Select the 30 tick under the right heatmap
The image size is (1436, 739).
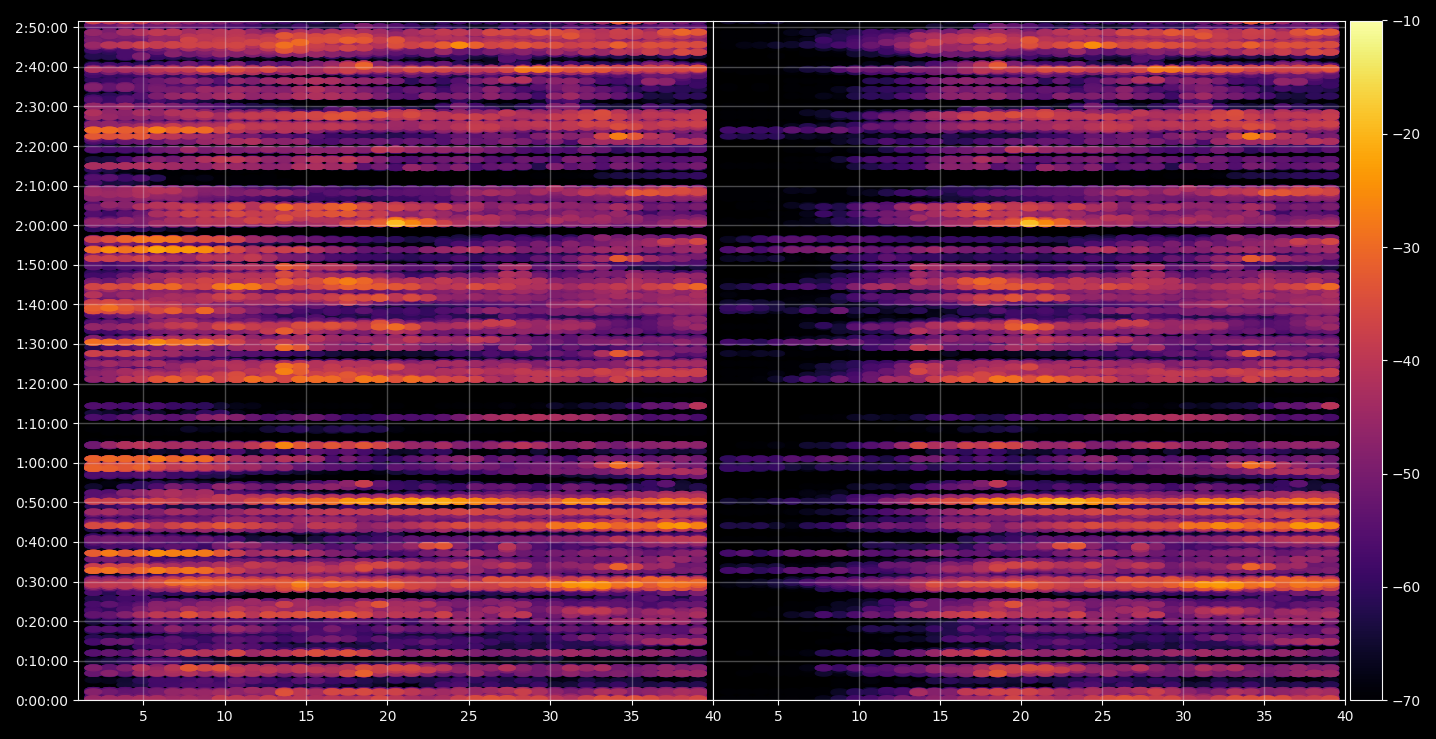tap(1184, 716)
